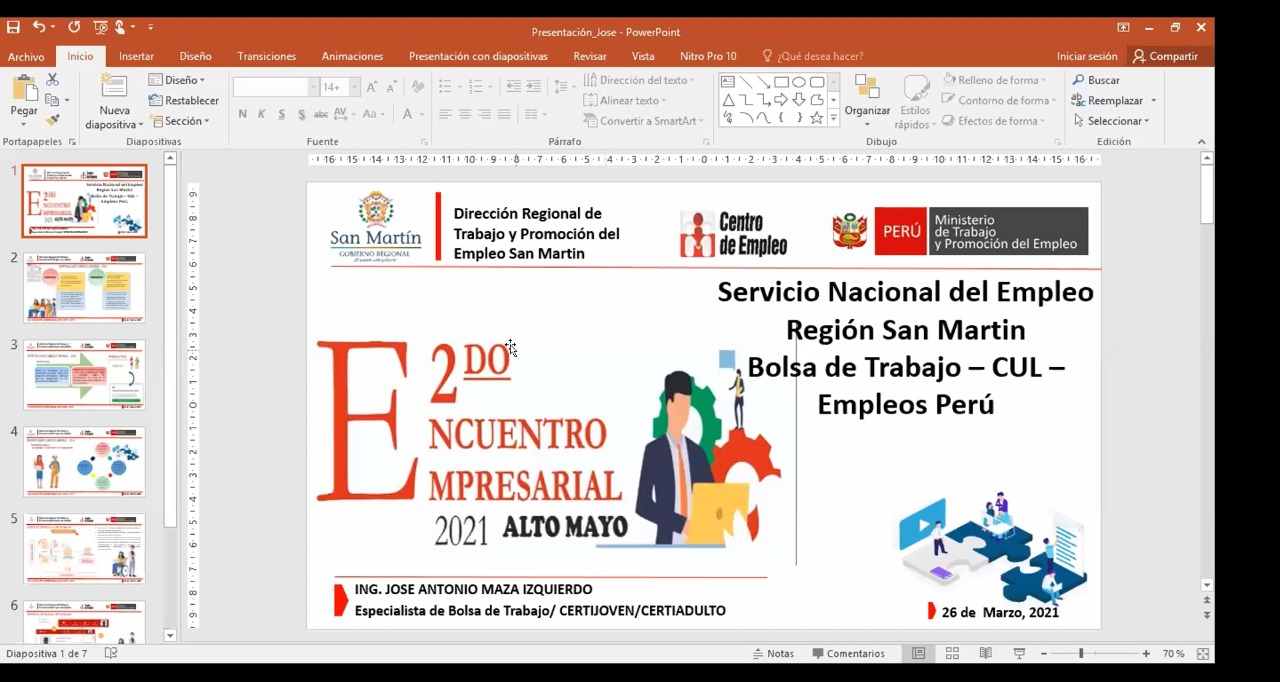Switch to the Transiciones tab

[266, 57]
